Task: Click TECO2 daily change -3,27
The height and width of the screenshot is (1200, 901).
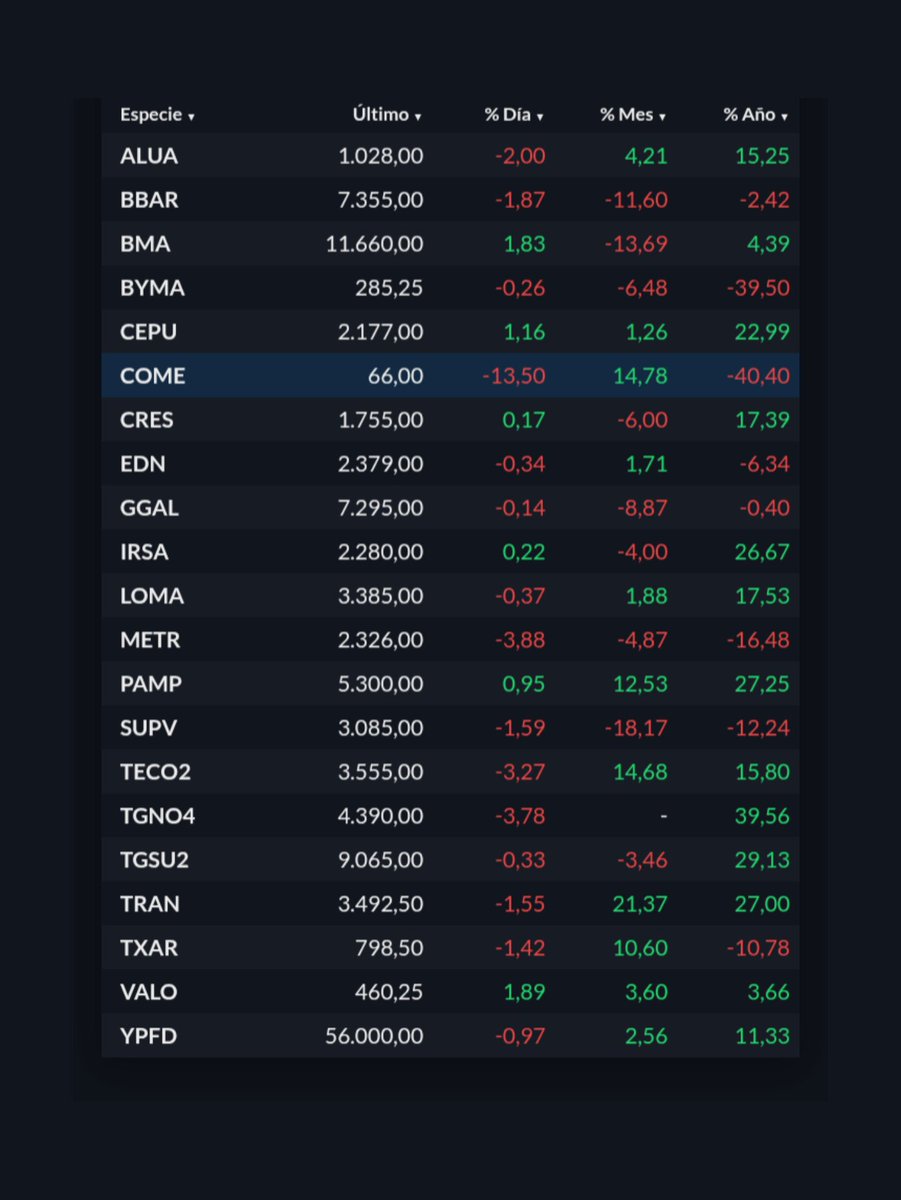Action: (x=520, y=772)
